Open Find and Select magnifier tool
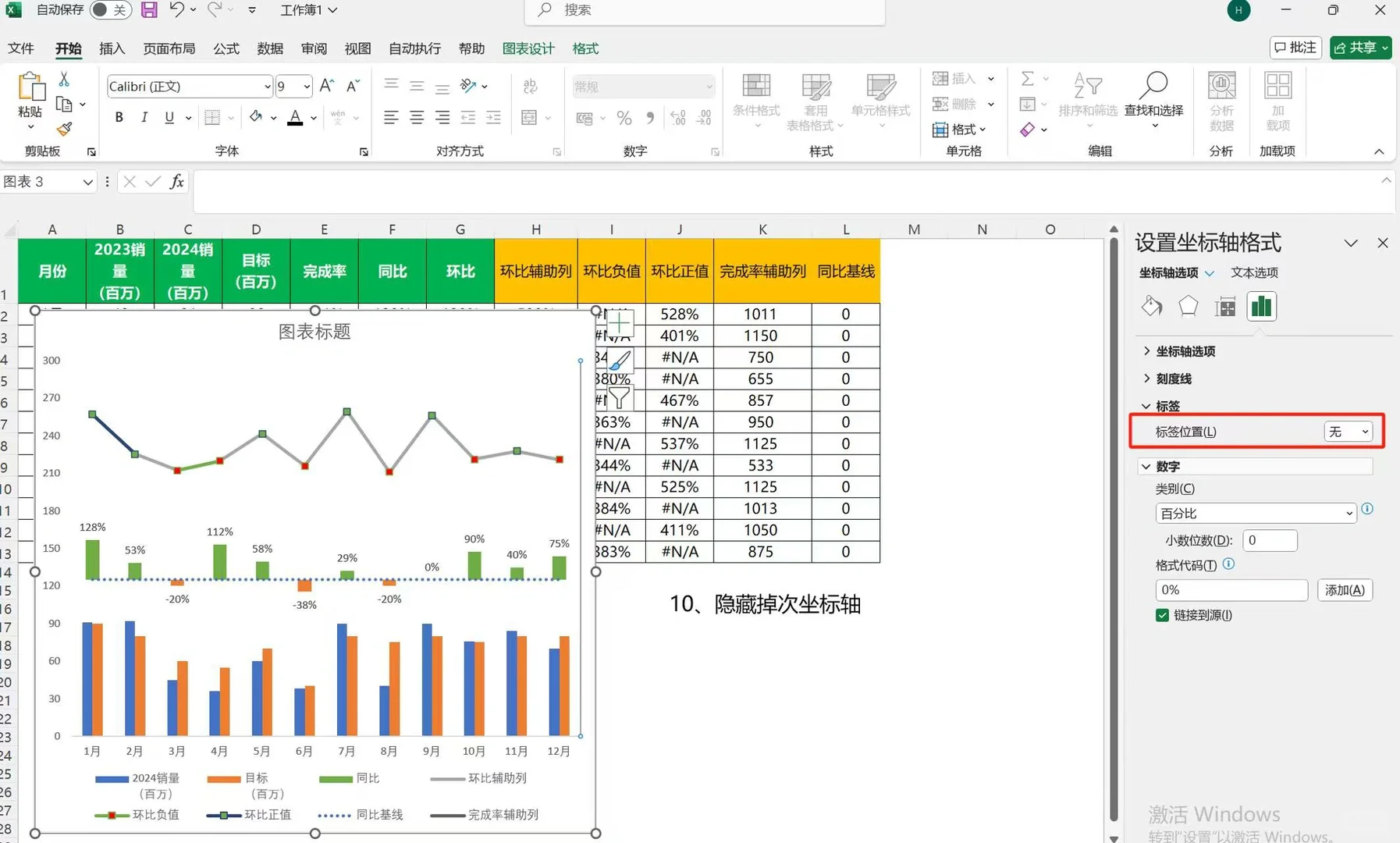The width and height of the screenshot is (1400, 843). pos(1153,95)
